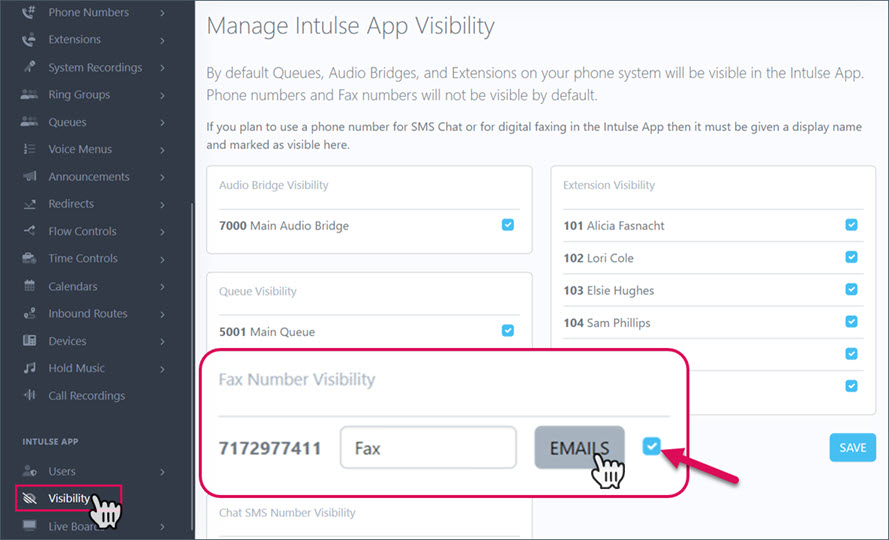Click the Fax display name input field
The height and width of the screenshot is (540, 889).
click(428, 448)
